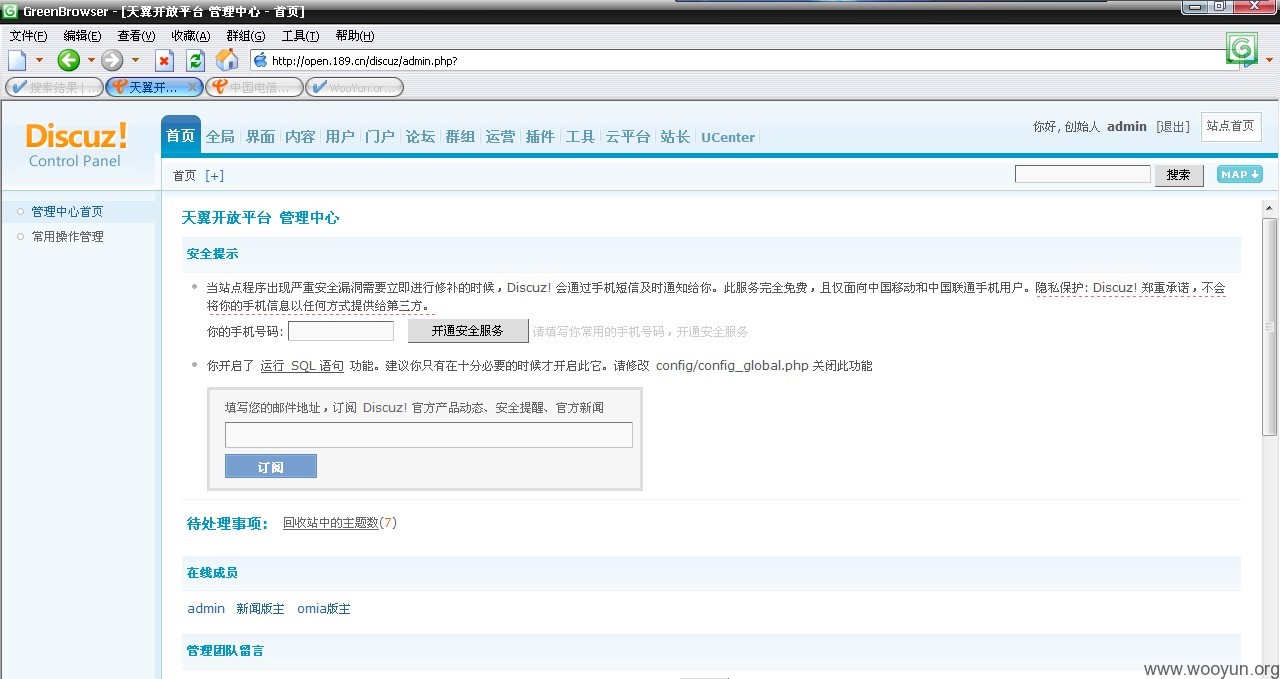
Task: Stop loading with the red X icon
Action: [165, 61]
